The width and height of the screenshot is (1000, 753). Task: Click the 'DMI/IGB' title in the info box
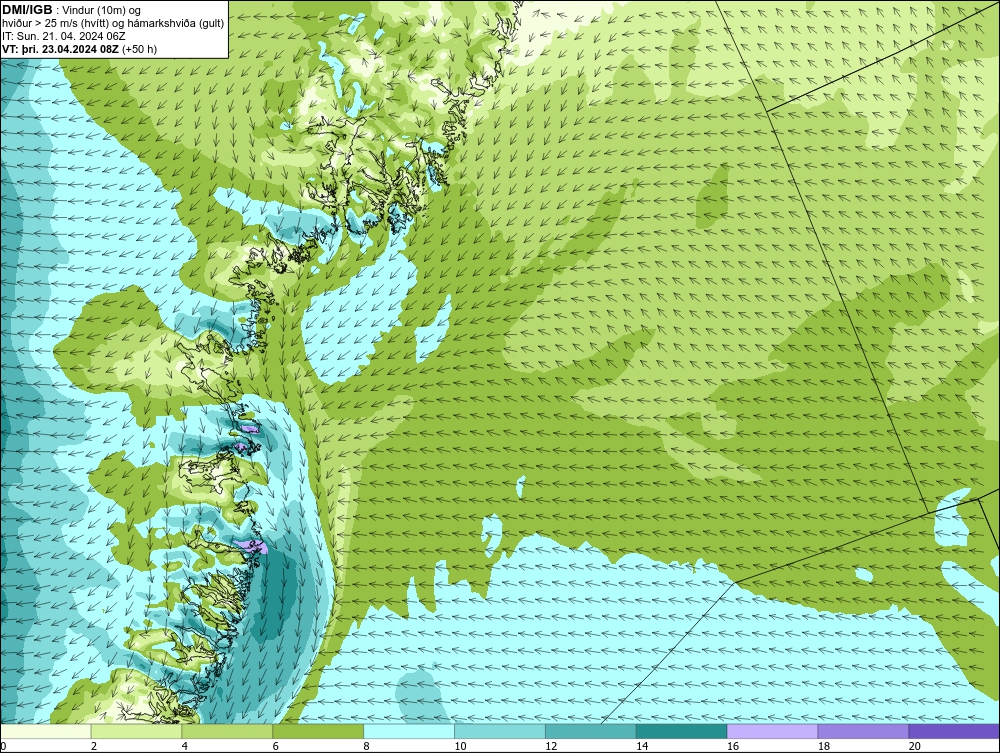point(27,10)
